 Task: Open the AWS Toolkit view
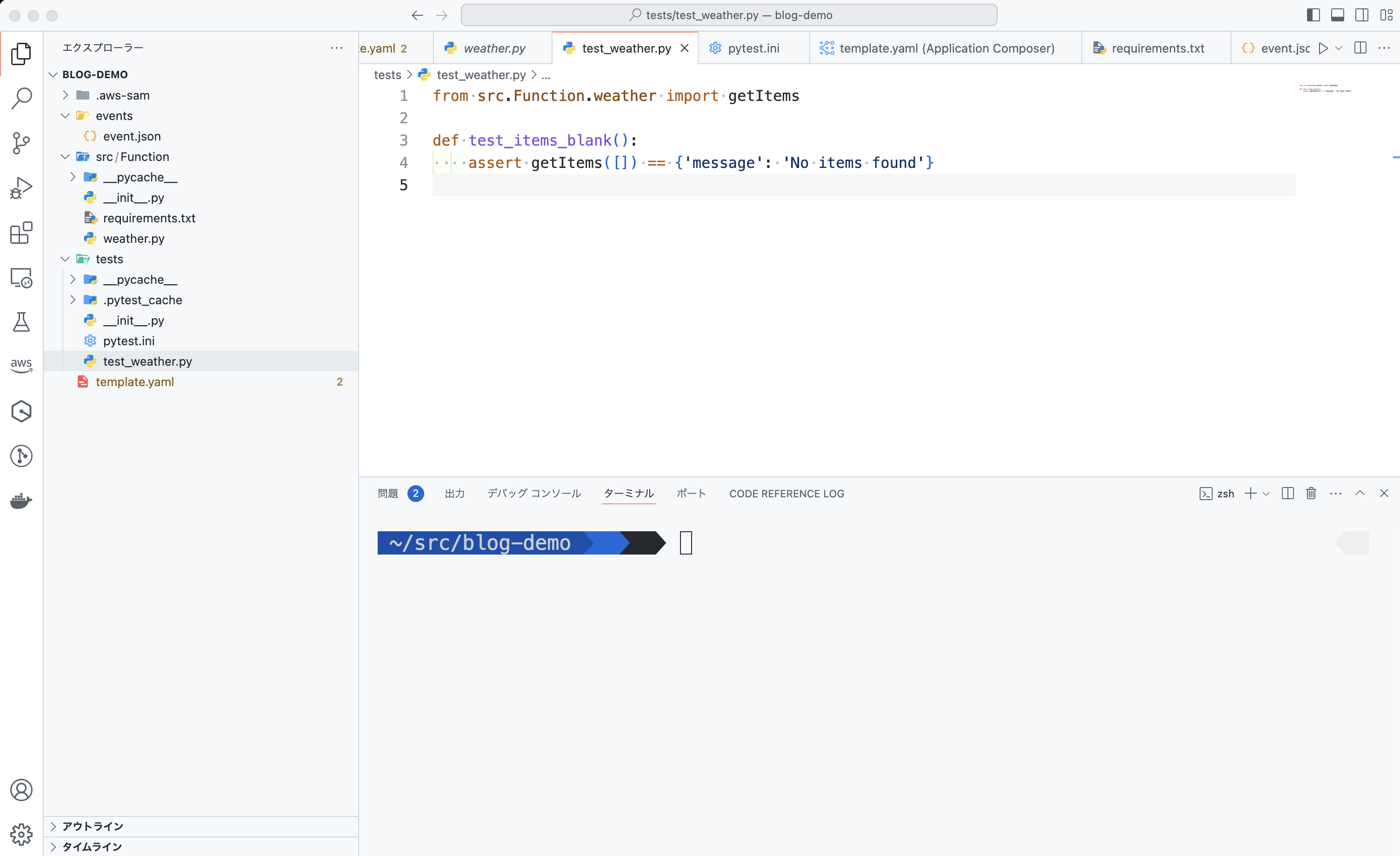click(x=21, y=366)
